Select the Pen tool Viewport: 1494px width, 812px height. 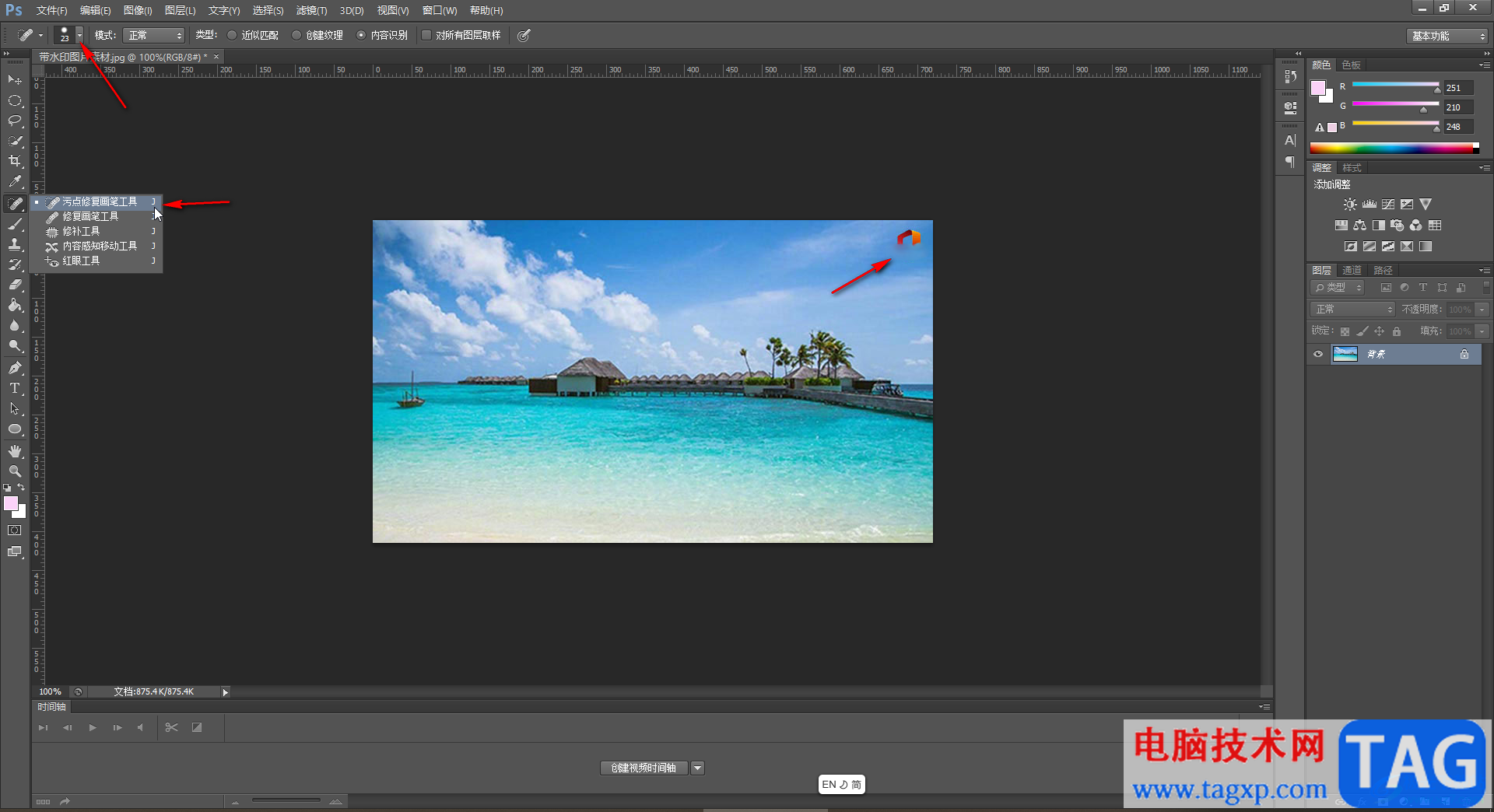point(15,367)
